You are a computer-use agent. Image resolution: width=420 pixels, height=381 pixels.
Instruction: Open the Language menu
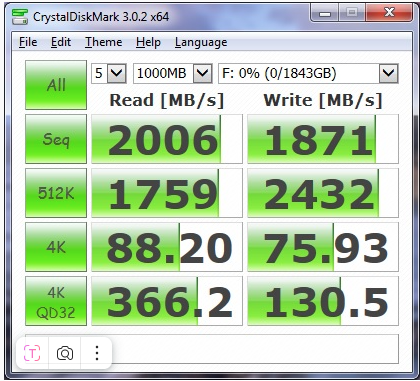(201, 42)
